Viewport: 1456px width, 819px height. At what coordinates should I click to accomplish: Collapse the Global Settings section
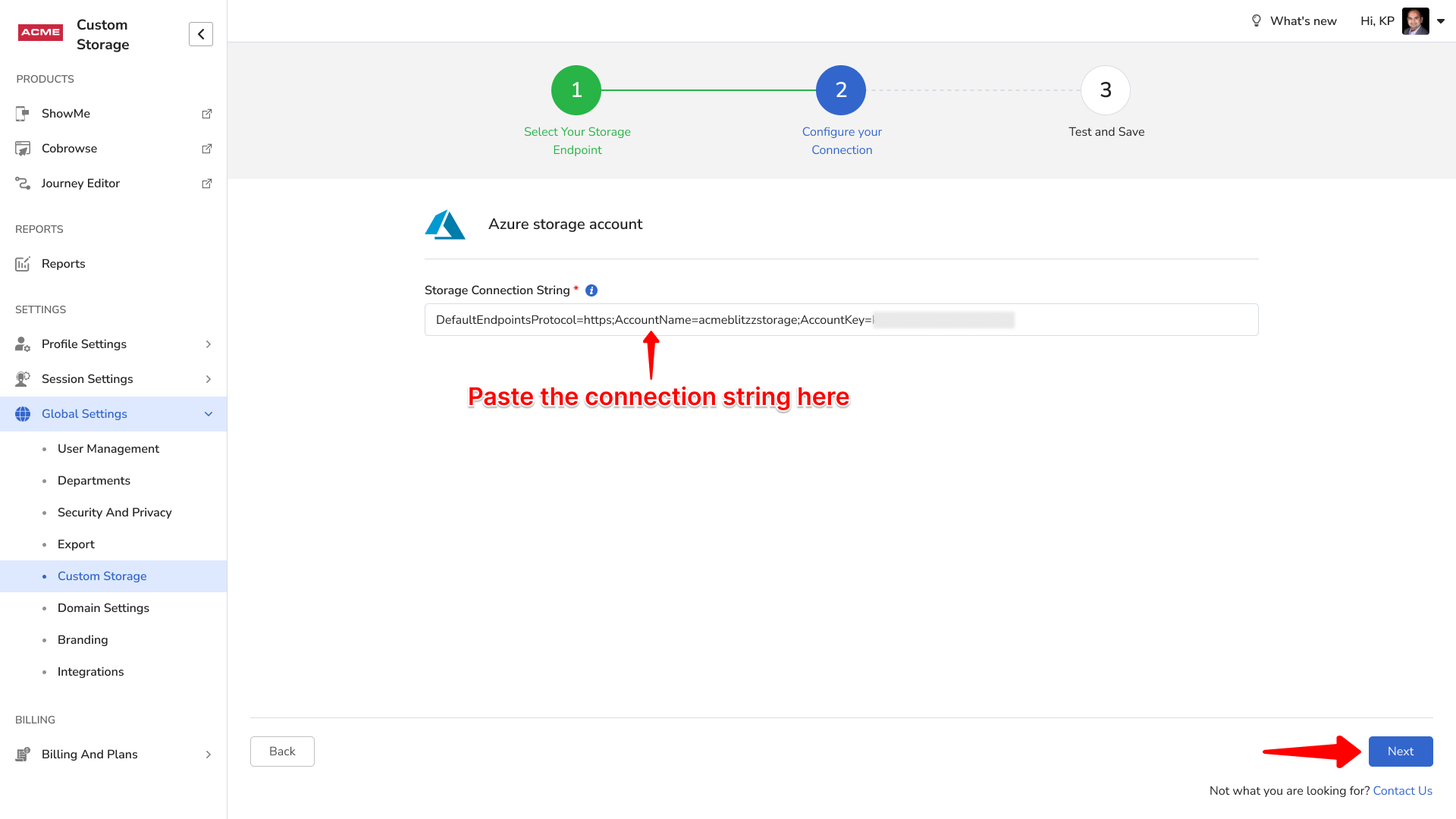(208, 414)
